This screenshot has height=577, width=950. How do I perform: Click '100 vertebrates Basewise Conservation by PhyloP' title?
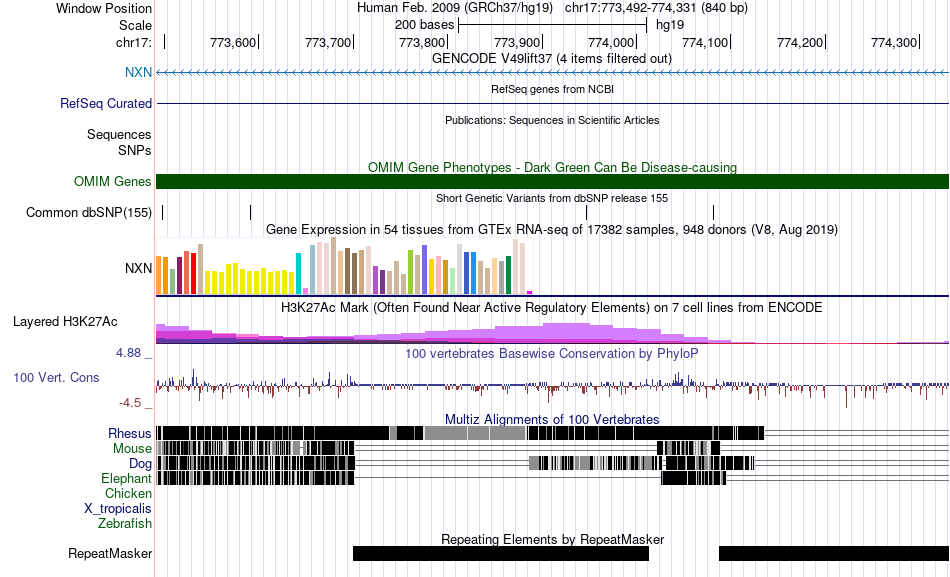[x=552, y=353]
